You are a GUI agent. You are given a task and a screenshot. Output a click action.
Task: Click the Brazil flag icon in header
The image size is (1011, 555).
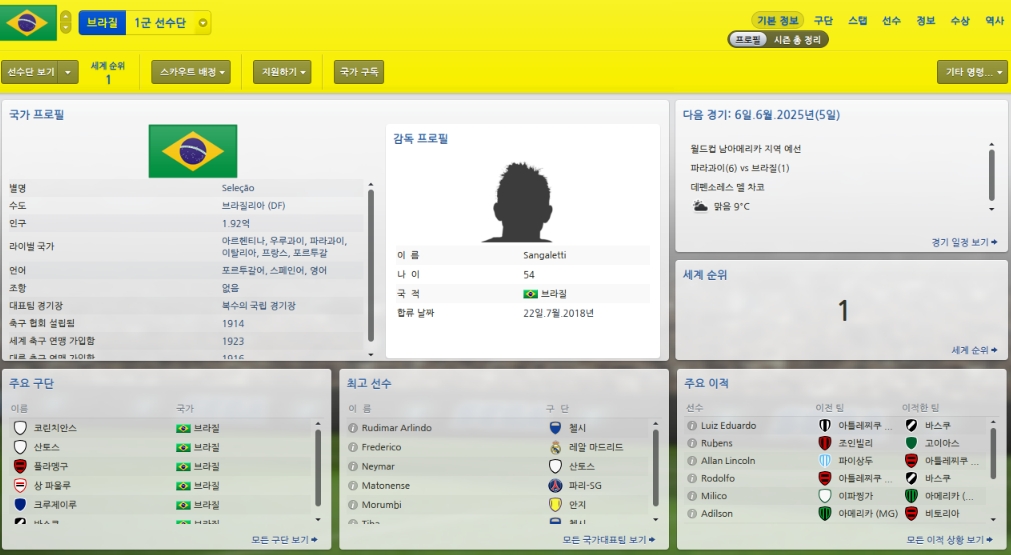[28, 23]
